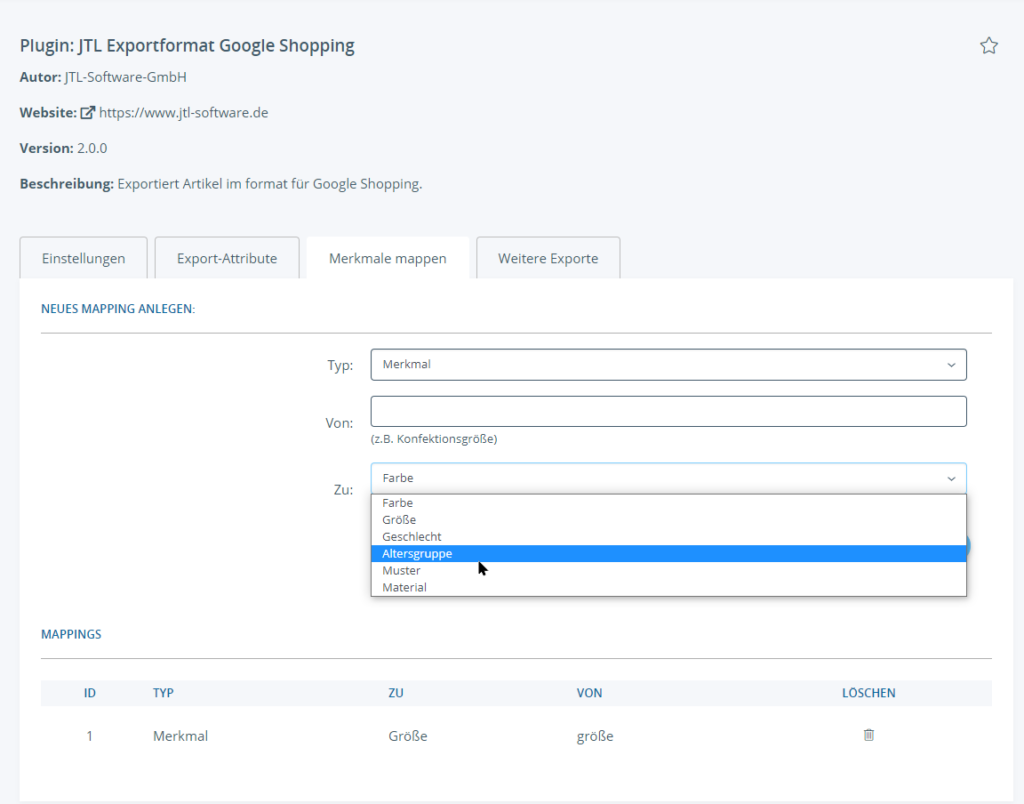Focus the Von text input field

(668, 411)
